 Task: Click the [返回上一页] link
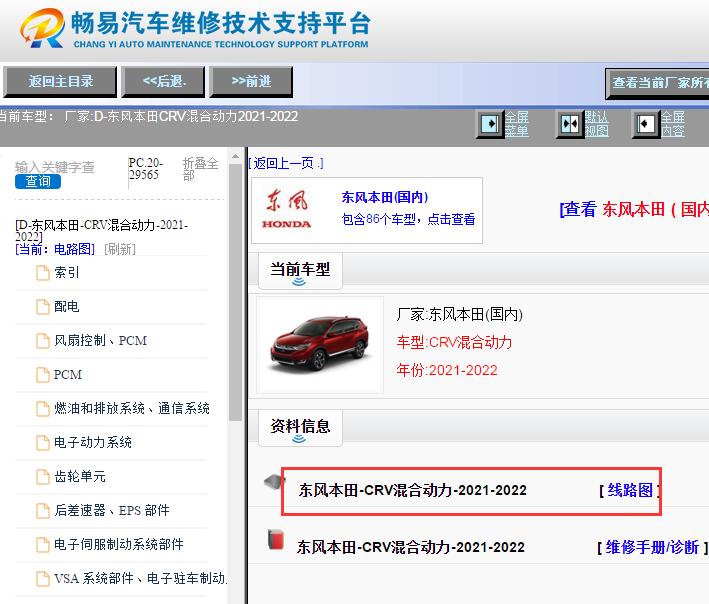coord(286,163)
